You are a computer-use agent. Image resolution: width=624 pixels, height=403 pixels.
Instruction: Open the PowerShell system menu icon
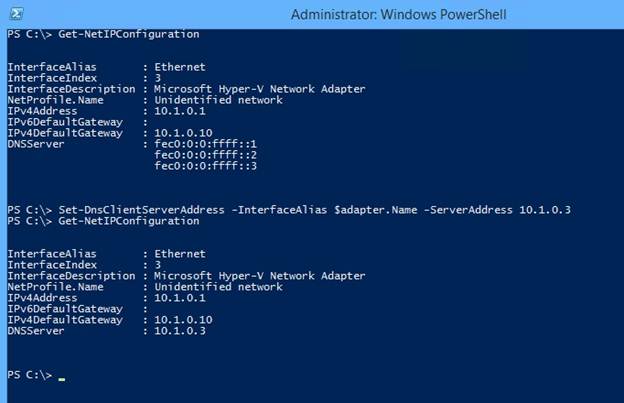[16, 14]
